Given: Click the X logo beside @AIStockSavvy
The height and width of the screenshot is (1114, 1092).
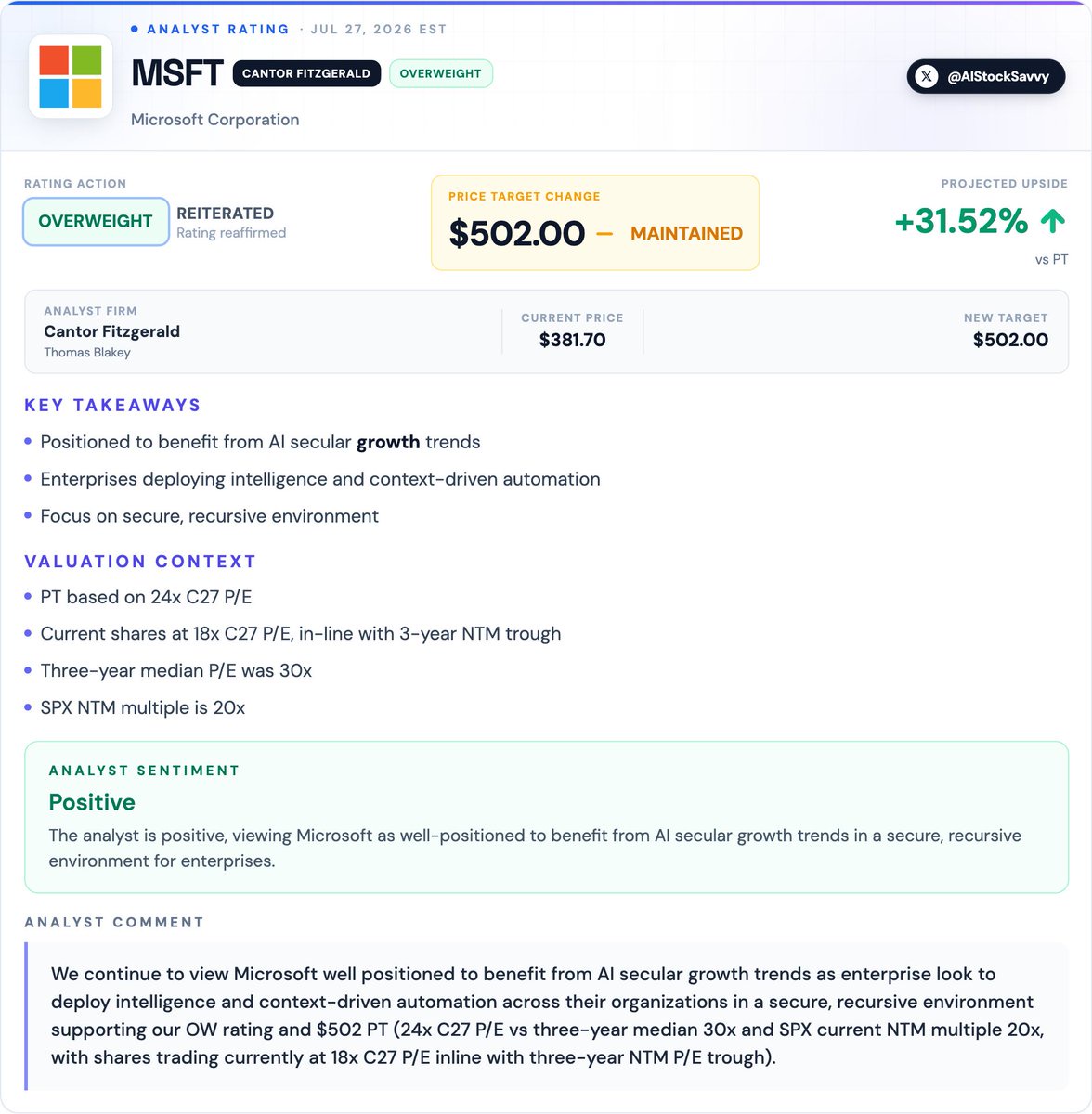Looking at the screenshot, I should [927, 77].
